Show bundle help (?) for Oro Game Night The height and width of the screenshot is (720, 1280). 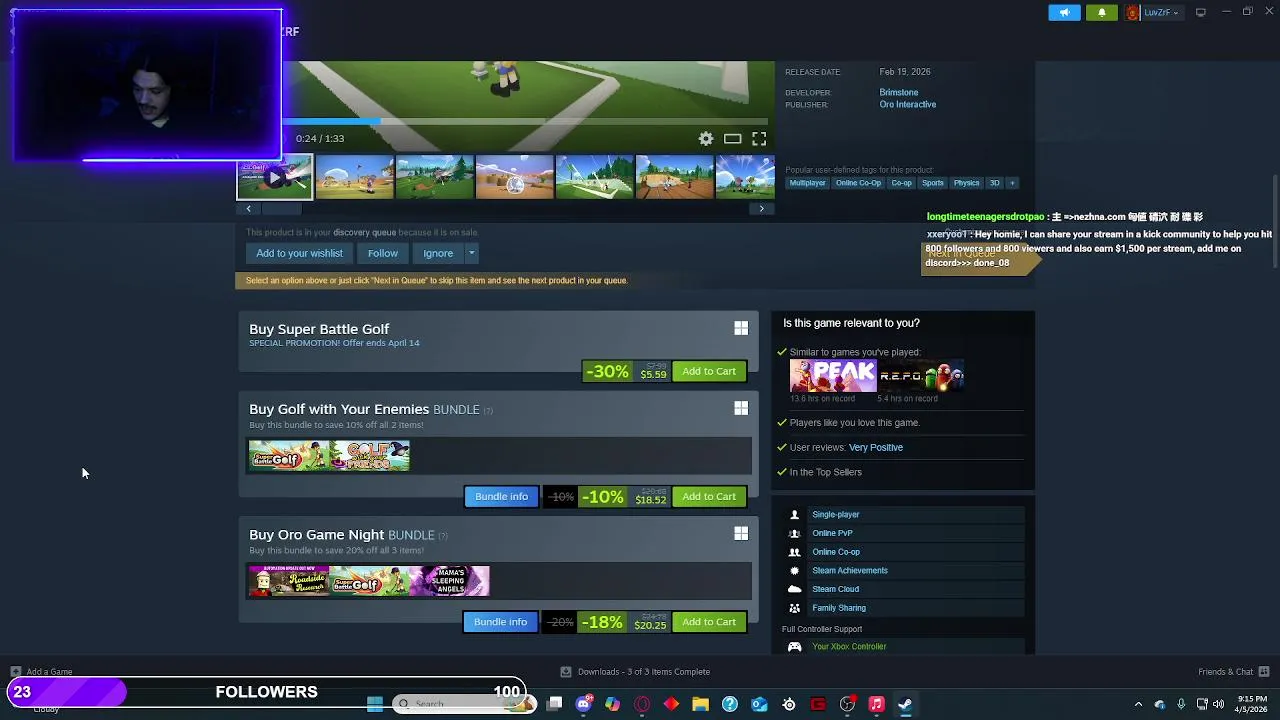tap(443, 536)
